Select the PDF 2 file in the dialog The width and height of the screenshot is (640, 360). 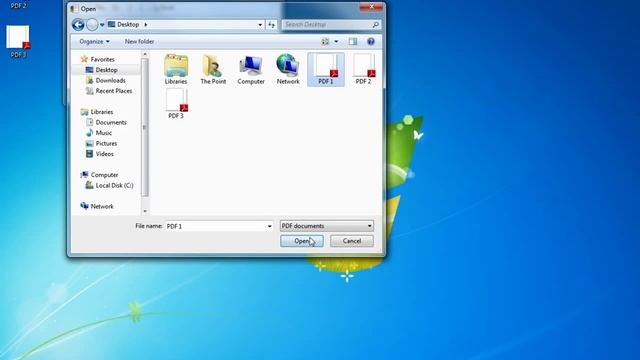coord(363,69)
